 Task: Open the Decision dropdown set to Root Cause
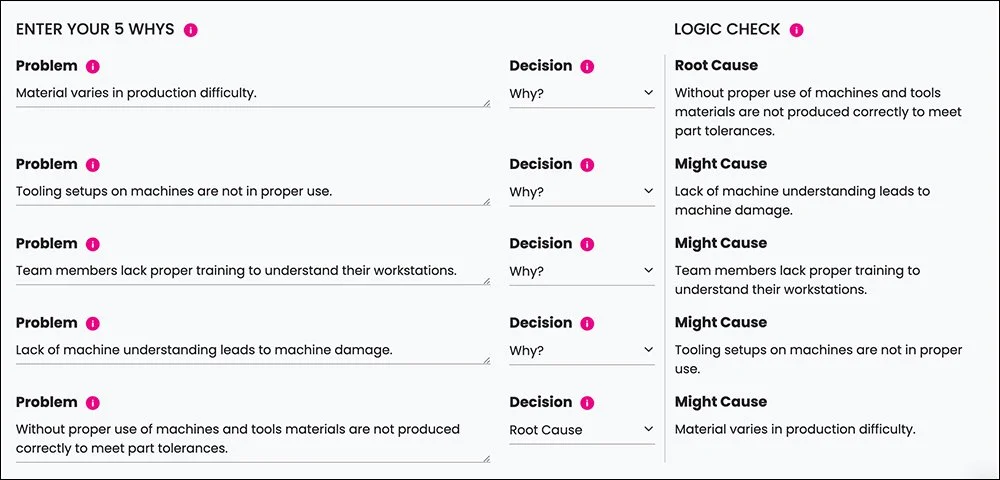pos(581,430)
